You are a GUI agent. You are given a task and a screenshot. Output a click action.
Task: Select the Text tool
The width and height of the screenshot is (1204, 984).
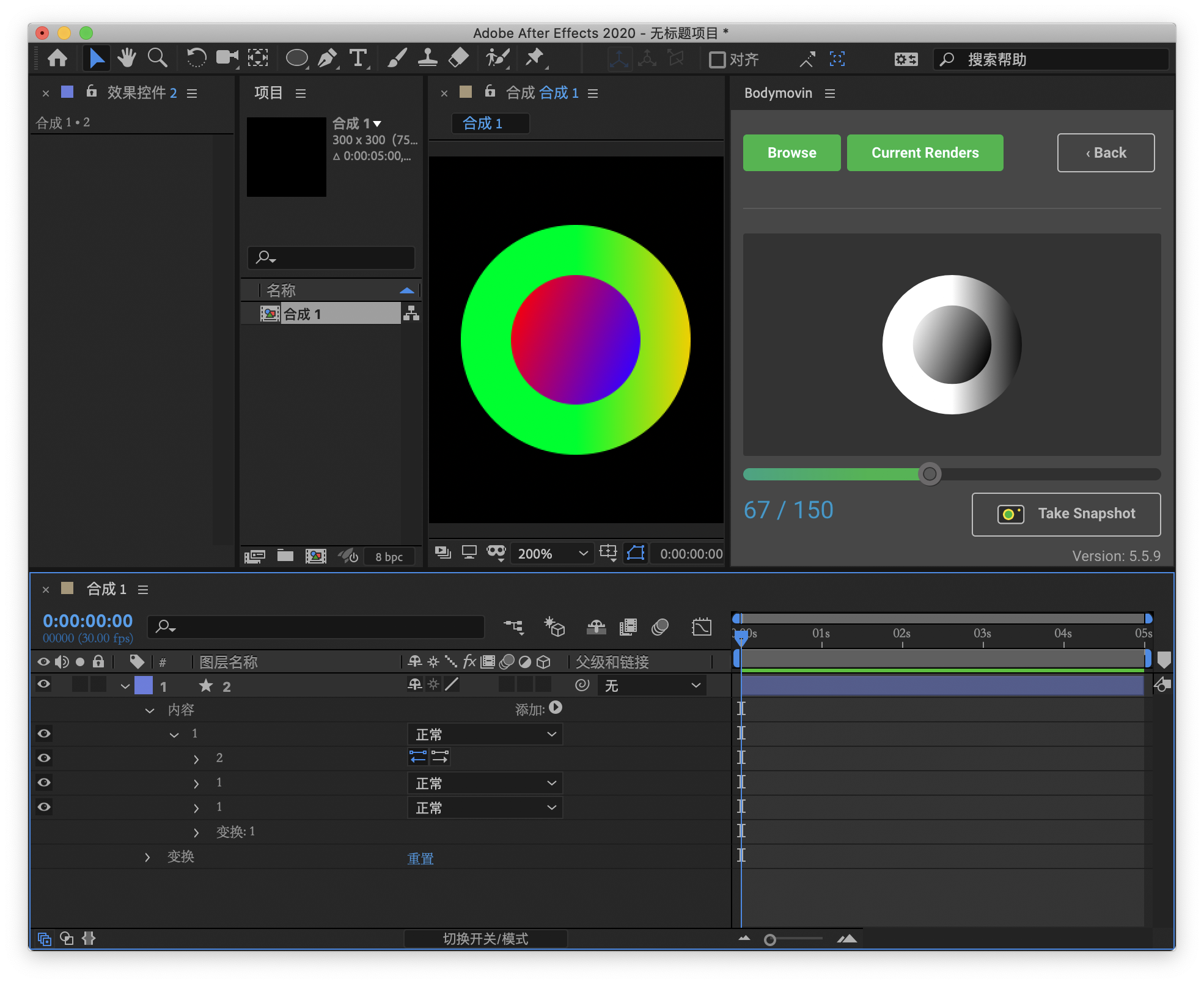point(358,58)
